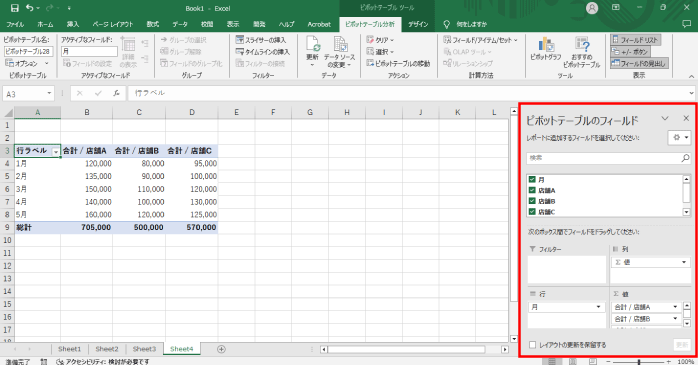Add a new sheet with plus icon
The width and height of the screenshot is (698, 365).
click(x=221, y=349)
